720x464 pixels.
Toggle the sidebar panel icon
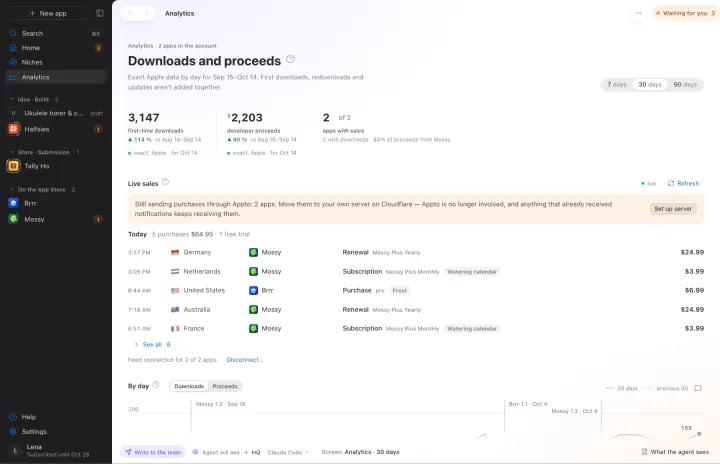click(x=100, y=13)
